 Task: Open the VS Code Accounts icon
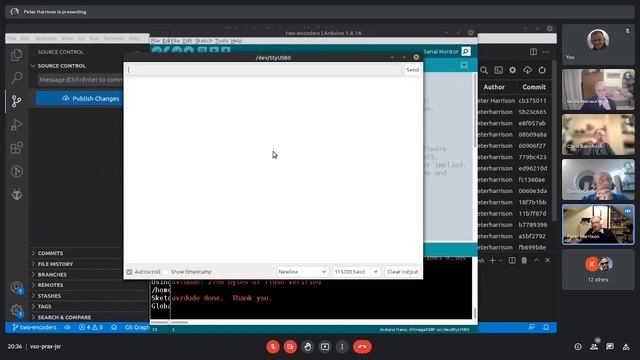click(16, 287)
